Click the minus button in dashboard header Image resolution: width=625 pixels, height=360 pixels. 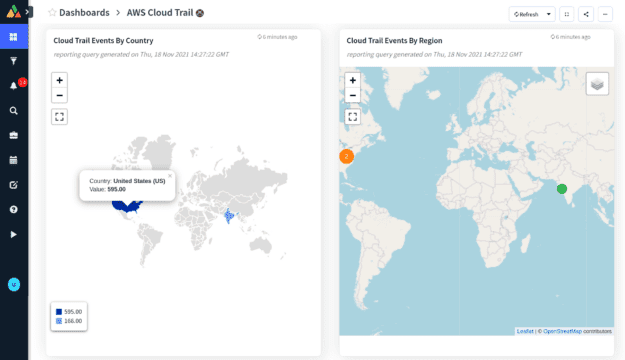(605, 14)
